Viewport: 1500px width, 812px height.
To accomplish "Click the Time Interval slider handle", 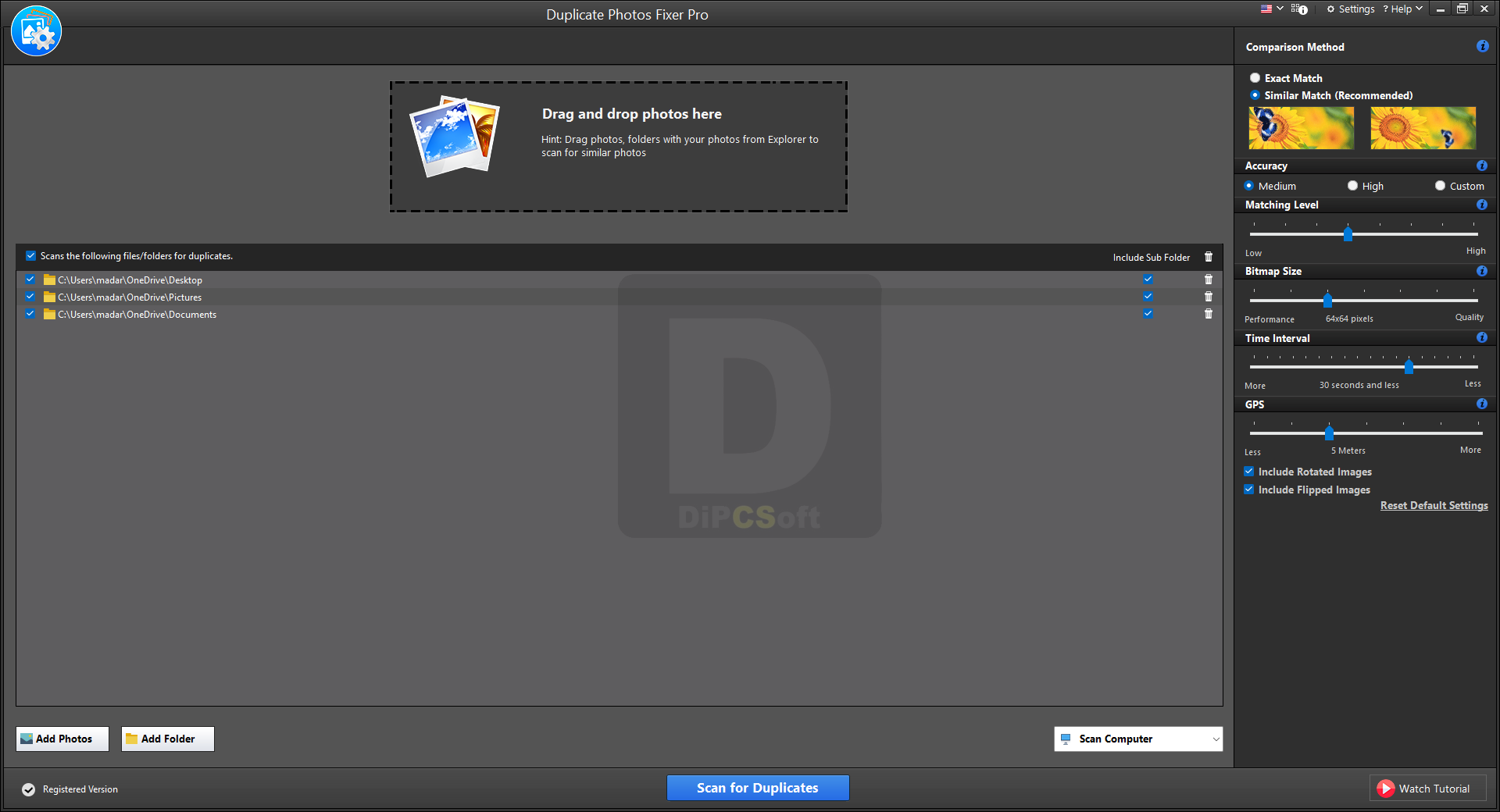I will tap(1409, 367).
